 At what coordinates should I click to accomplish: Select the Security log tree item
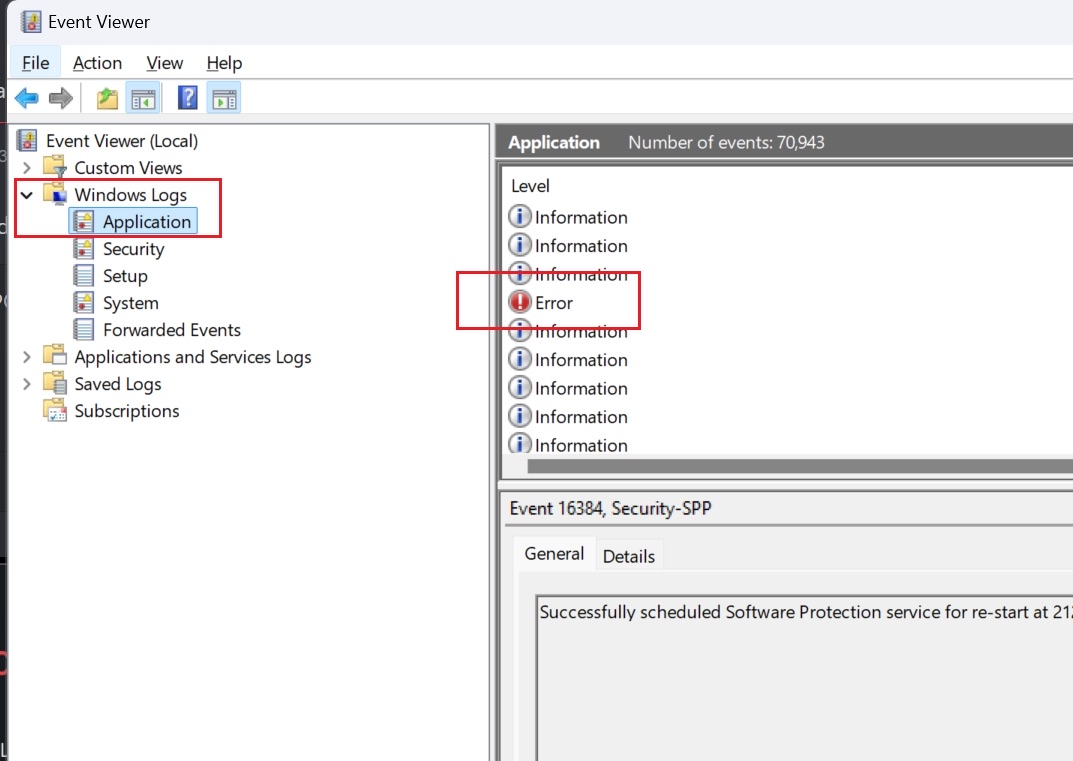coord(133,249)
